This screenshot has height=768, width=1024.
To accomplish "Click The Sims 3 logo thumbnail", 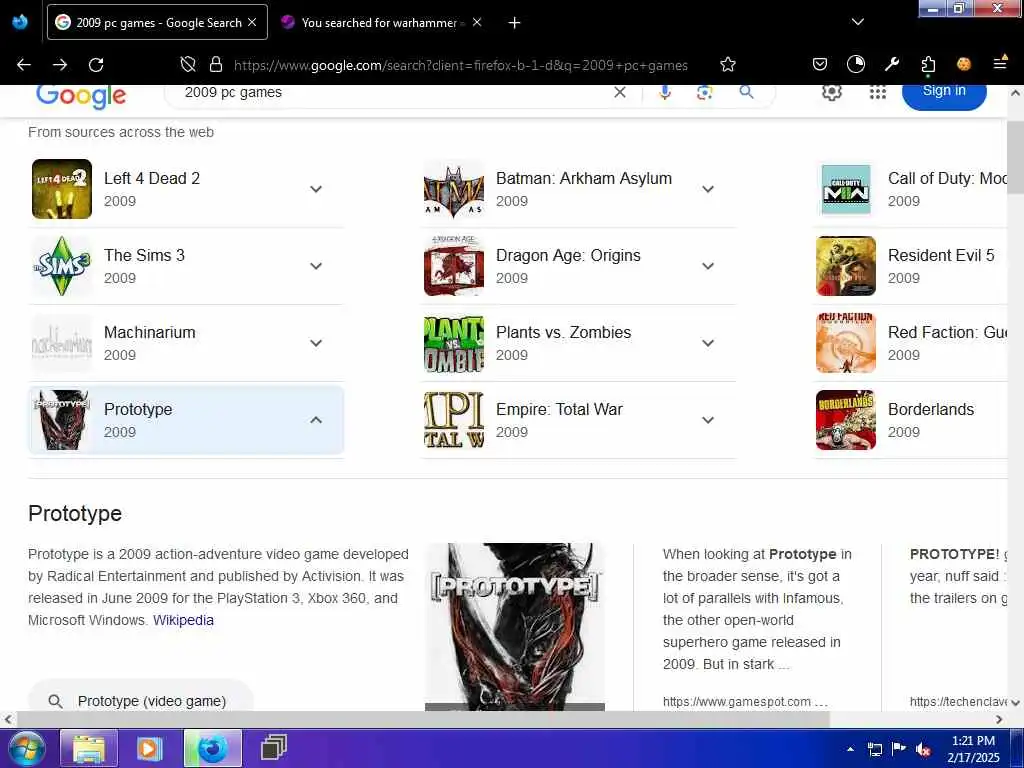I will point(62,266).
